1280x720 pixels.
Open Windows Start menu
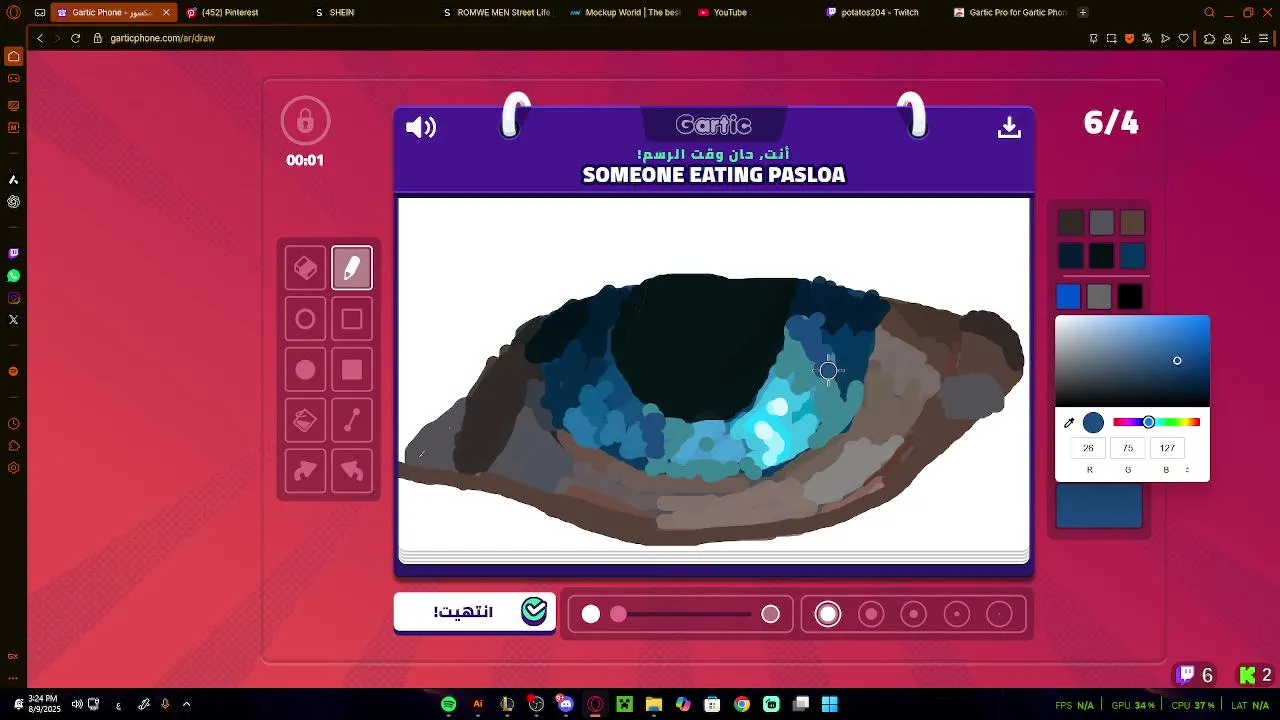coord(829,704)
